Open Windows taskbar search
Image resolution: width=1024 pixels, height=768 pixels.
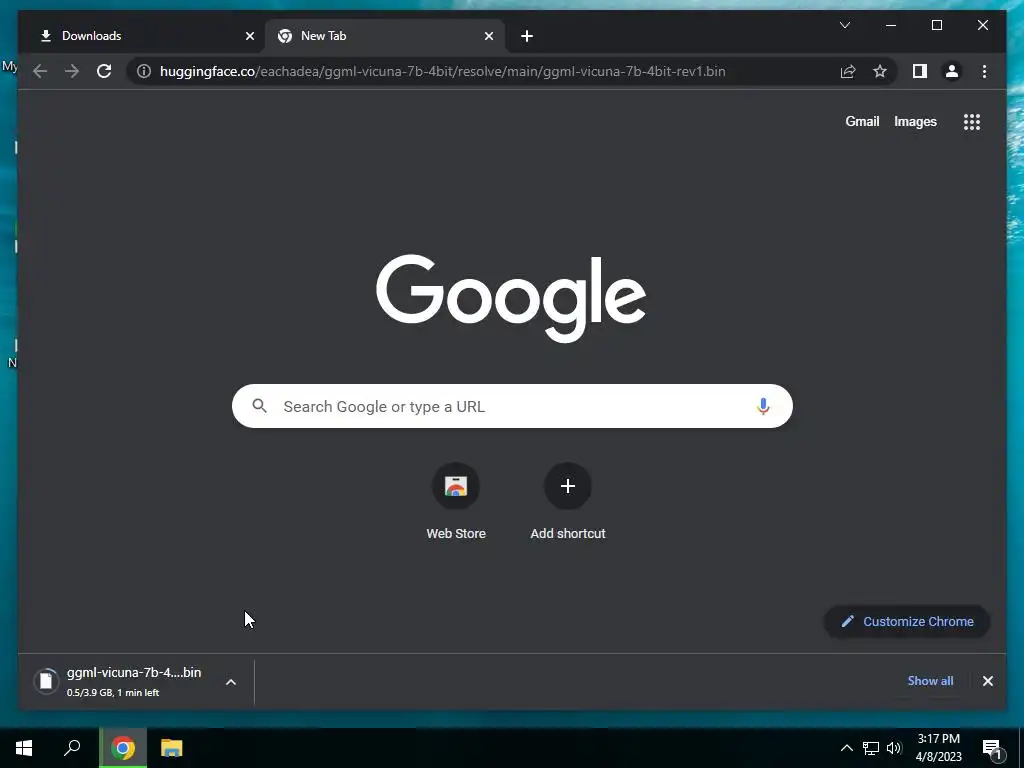pyautogui.click(x=72, y=748)
